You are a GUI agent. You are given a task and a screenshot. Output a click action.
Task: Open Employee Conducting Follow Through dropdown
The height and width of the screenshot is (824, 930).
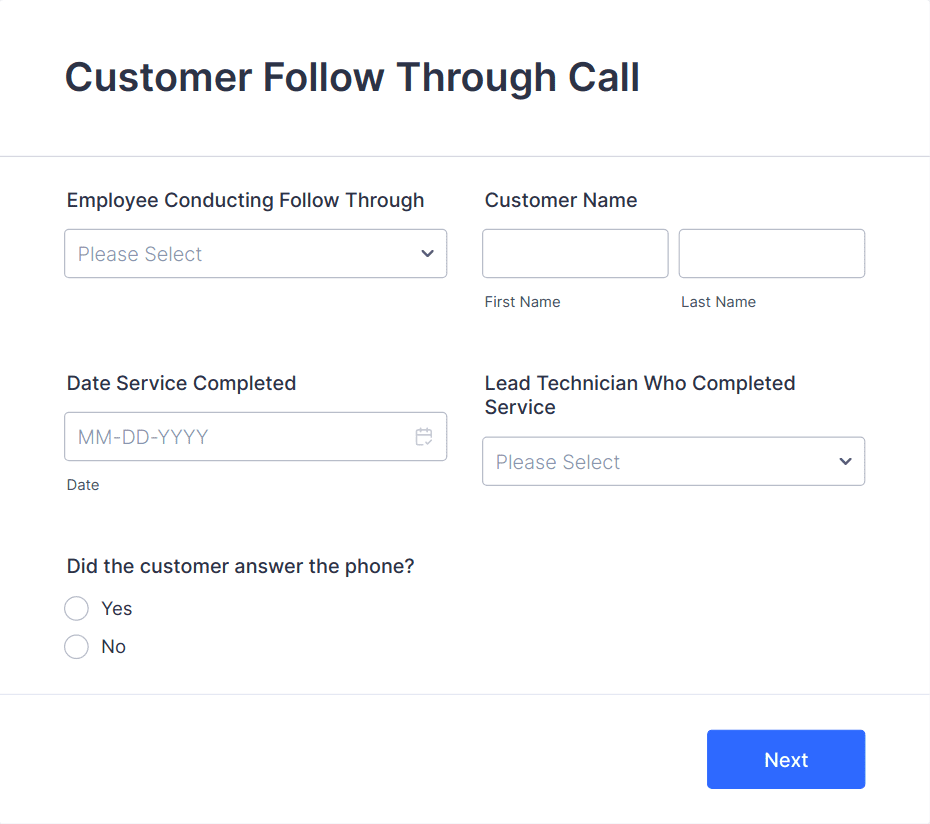click(255, 253)
